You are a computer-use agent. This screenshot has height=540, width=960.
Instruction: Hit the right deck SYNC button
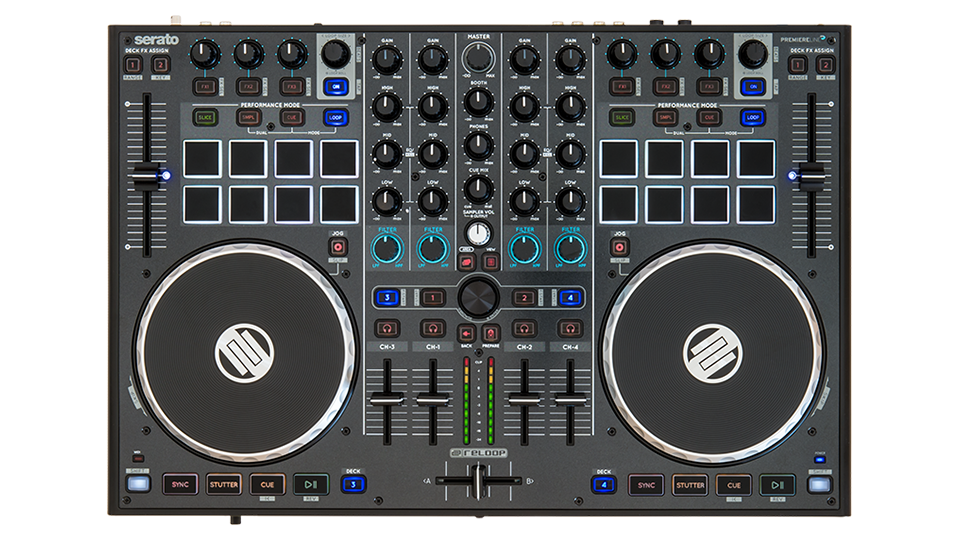pos(647,485)
